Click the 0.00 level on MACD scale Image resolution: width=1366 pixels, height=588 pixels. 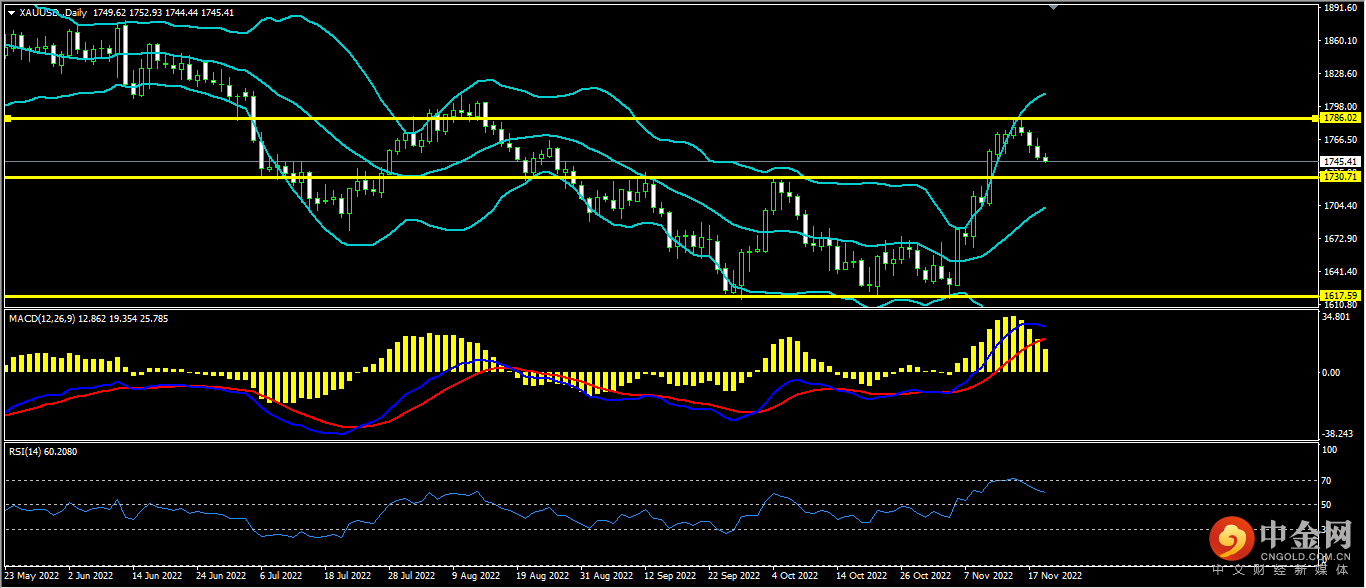(x=1330, y=372)
